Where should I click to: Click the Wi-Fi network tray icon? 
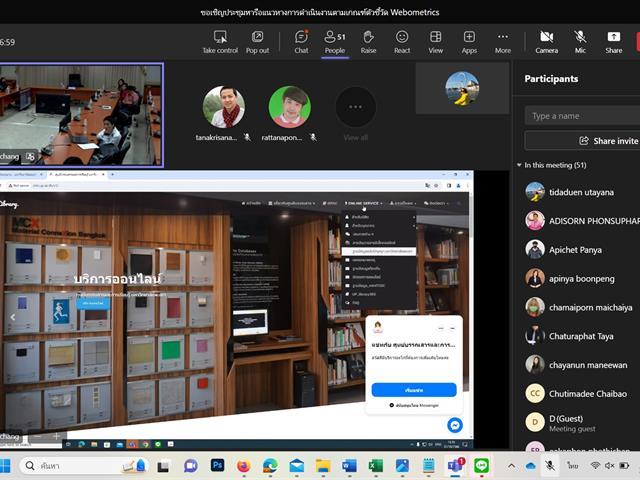[x=595, y=465]
